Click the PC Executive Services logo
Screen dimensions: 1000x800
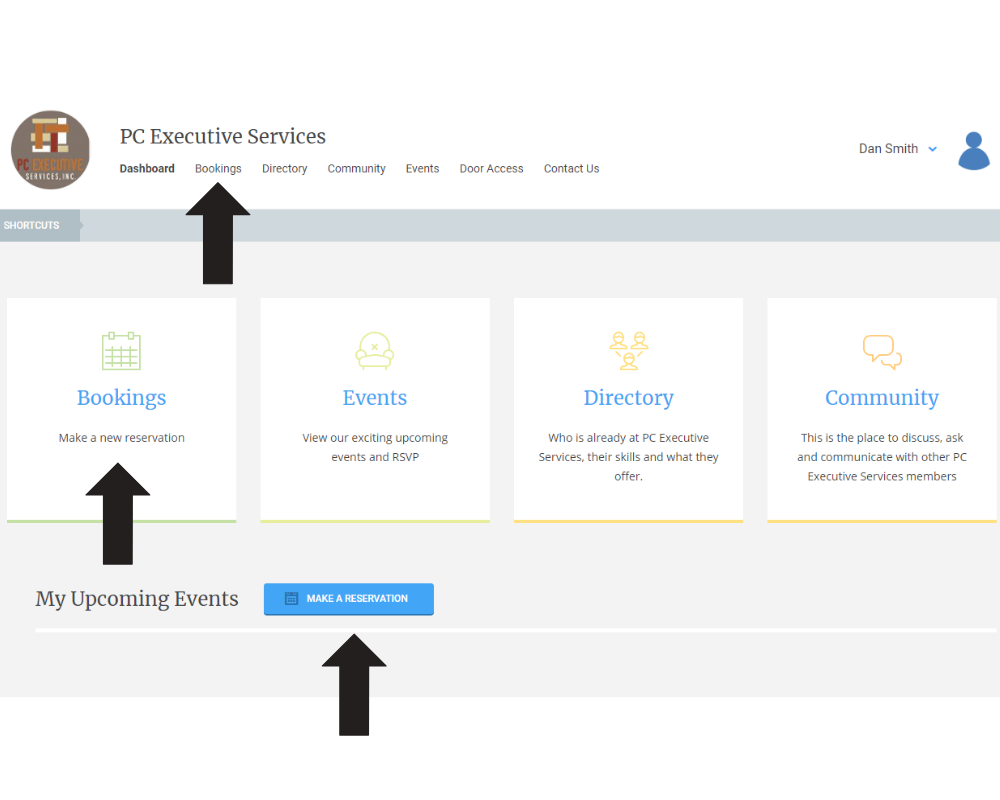pyautogui.click(x=50, y=150)
